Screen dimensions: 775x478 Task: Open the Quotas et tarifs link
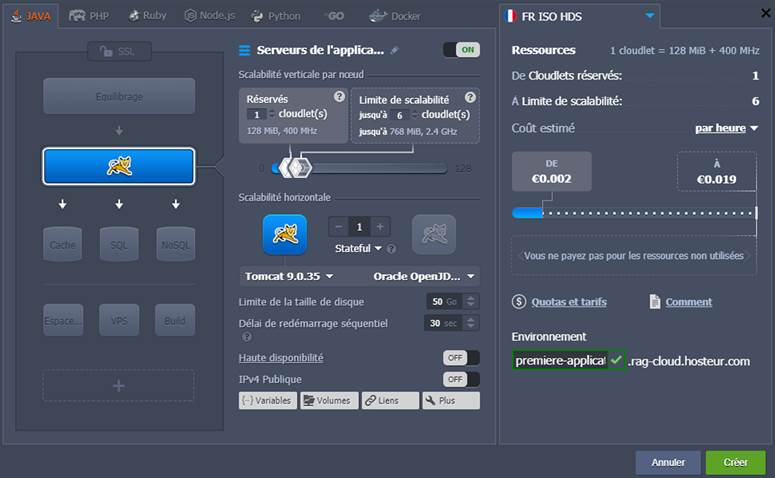pos(568,302)
